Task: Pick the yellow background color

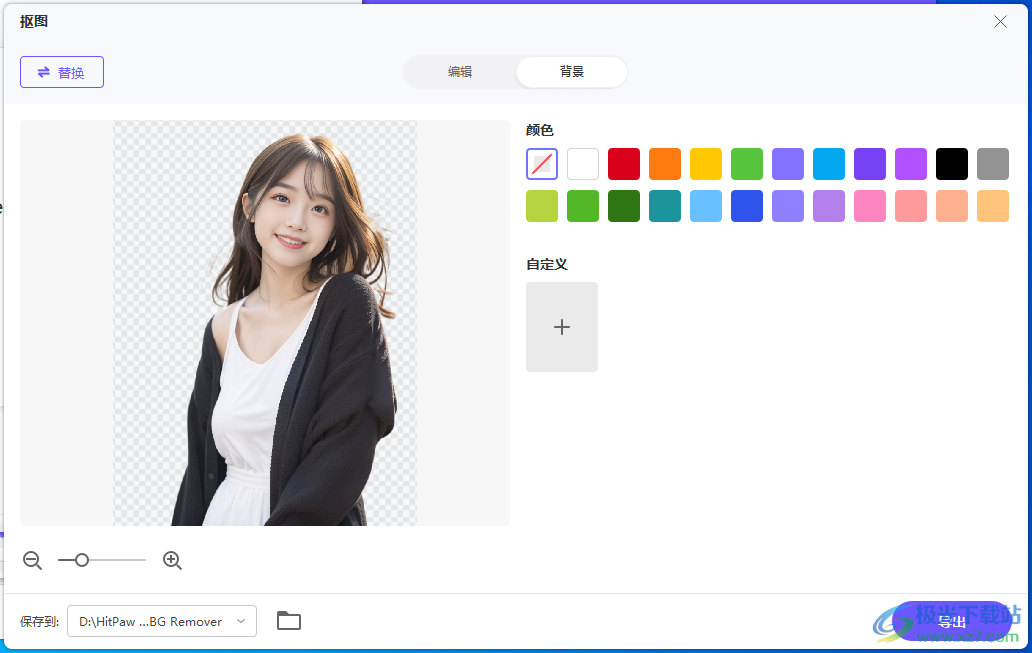Action: pyautogui.click(x=705, y=163)
